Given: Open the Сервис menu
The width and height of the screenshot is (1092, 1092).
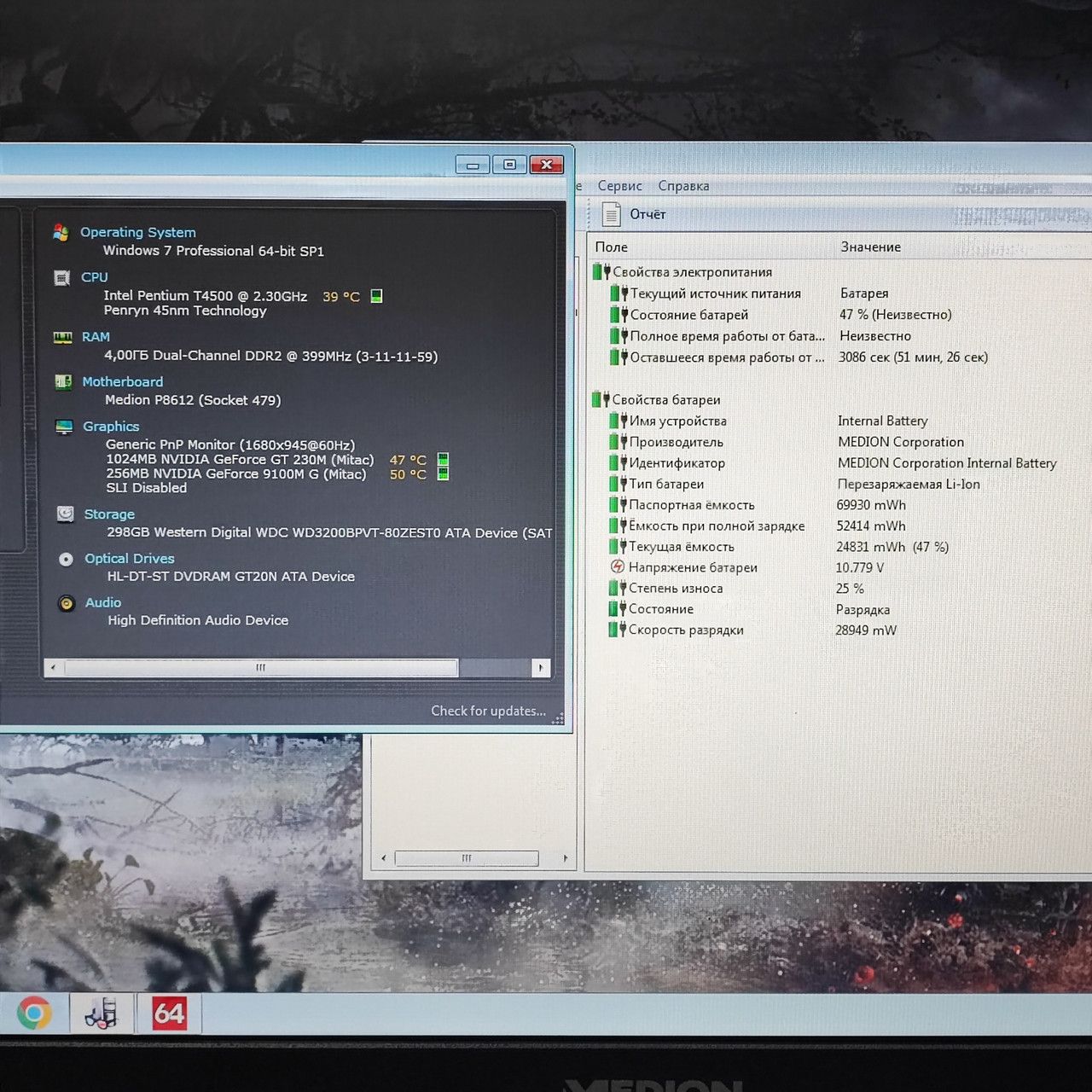Looking at the screenshot, I should click(619, 186).
